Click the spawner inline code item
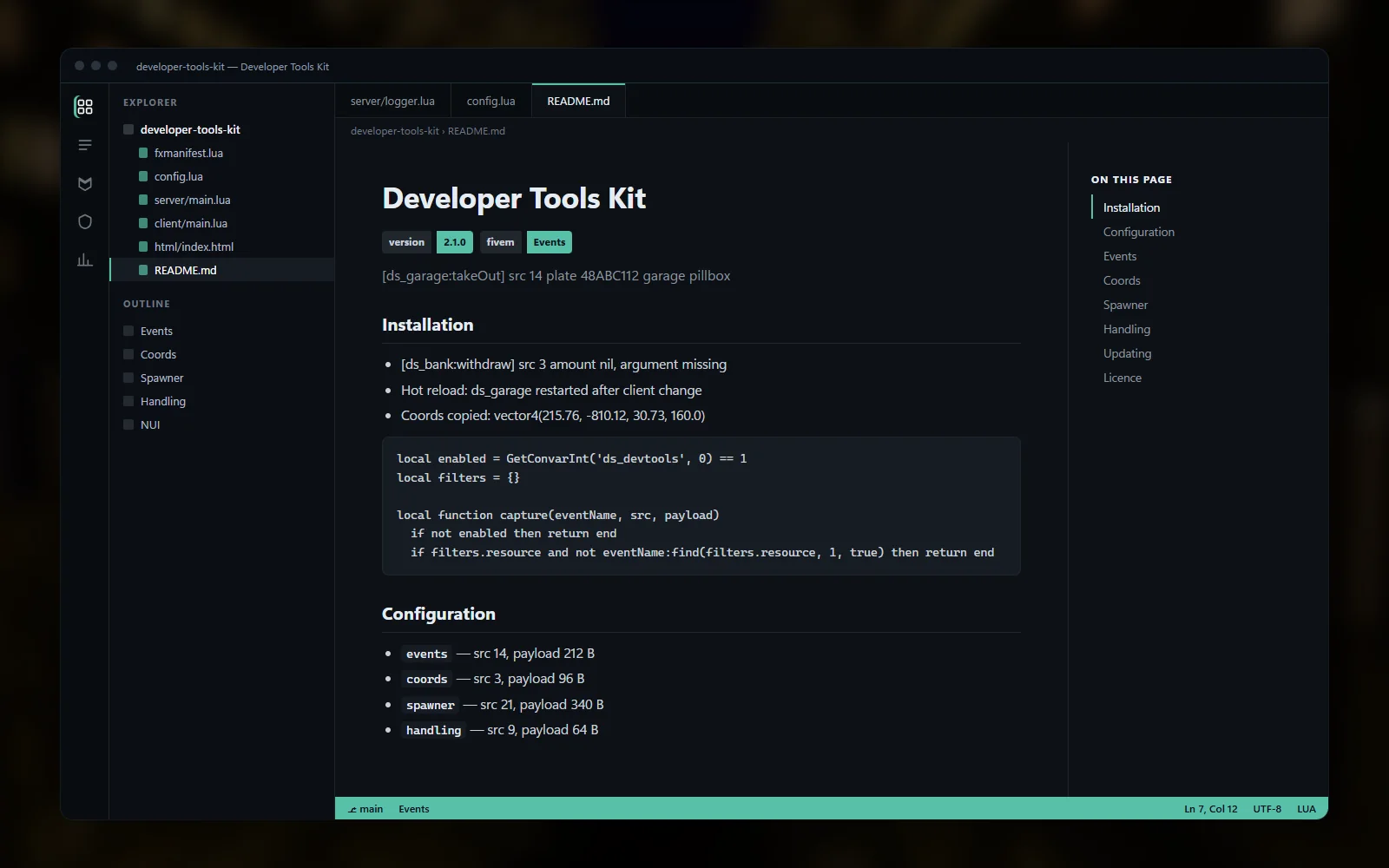 coord(430,705)
